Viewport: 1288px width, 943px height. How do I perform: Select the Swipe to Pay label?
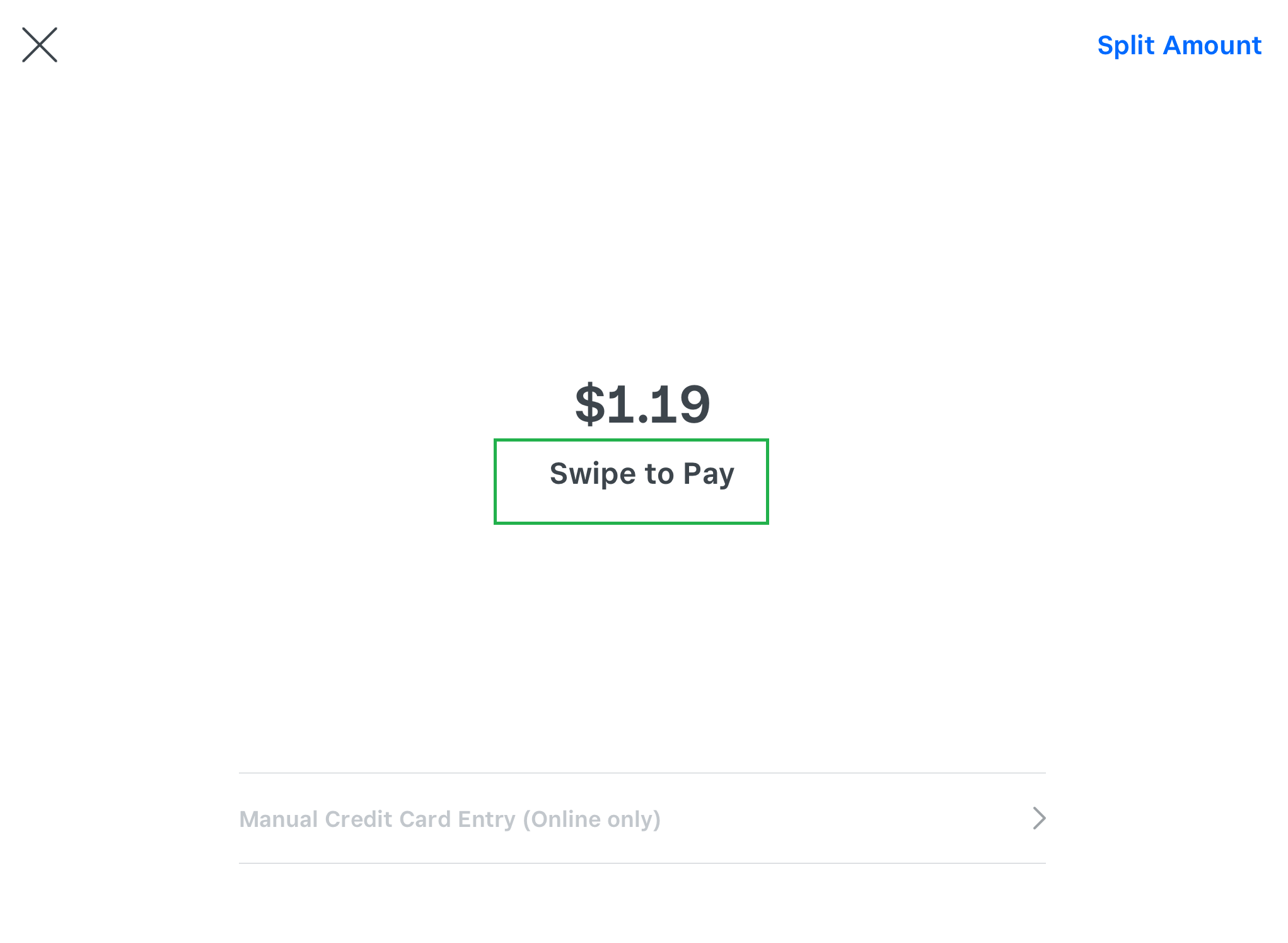[x=641, y=474]
